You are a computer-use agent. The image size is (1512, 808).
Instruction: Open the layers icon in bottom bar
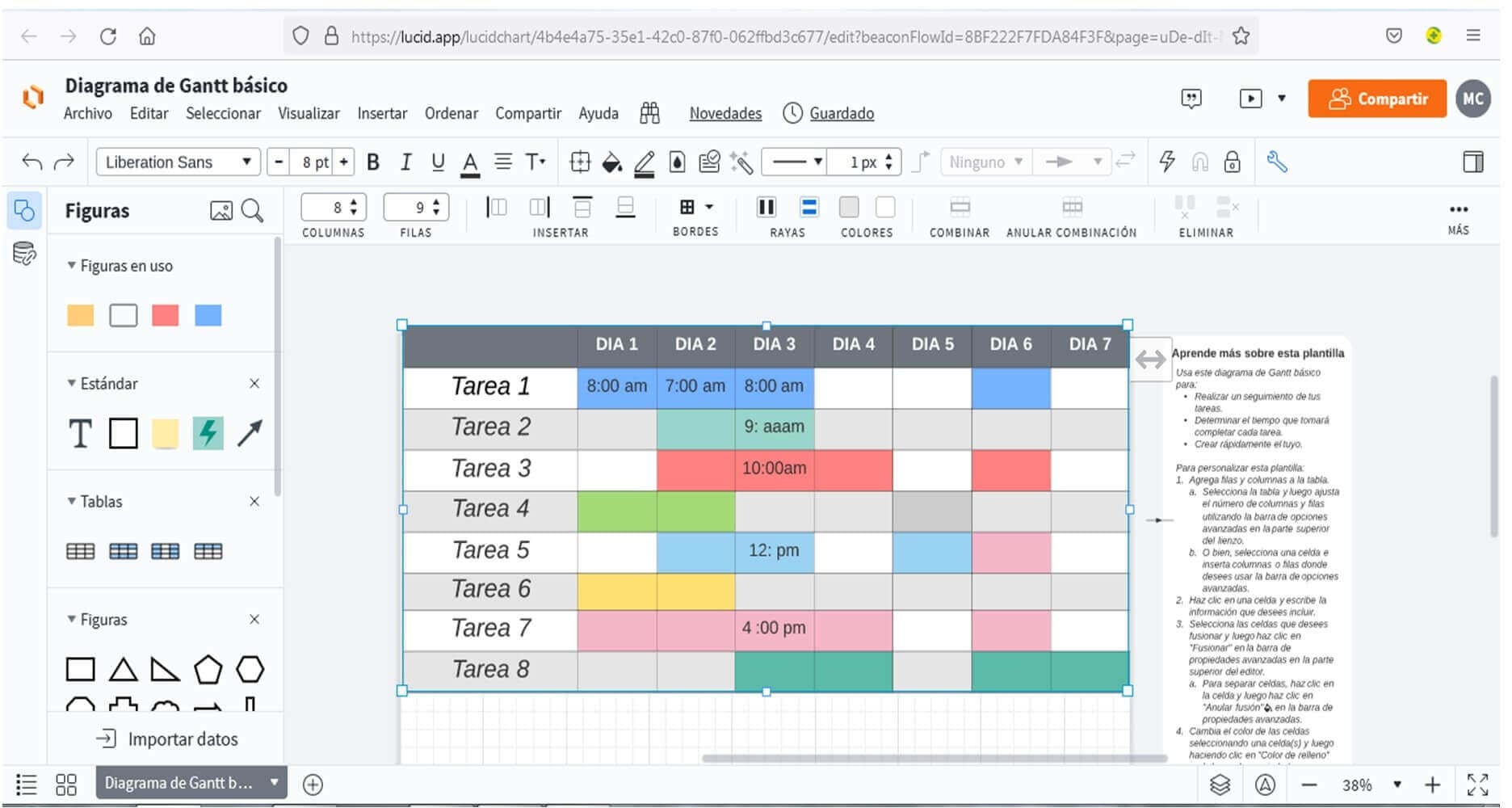(1220, 785)
